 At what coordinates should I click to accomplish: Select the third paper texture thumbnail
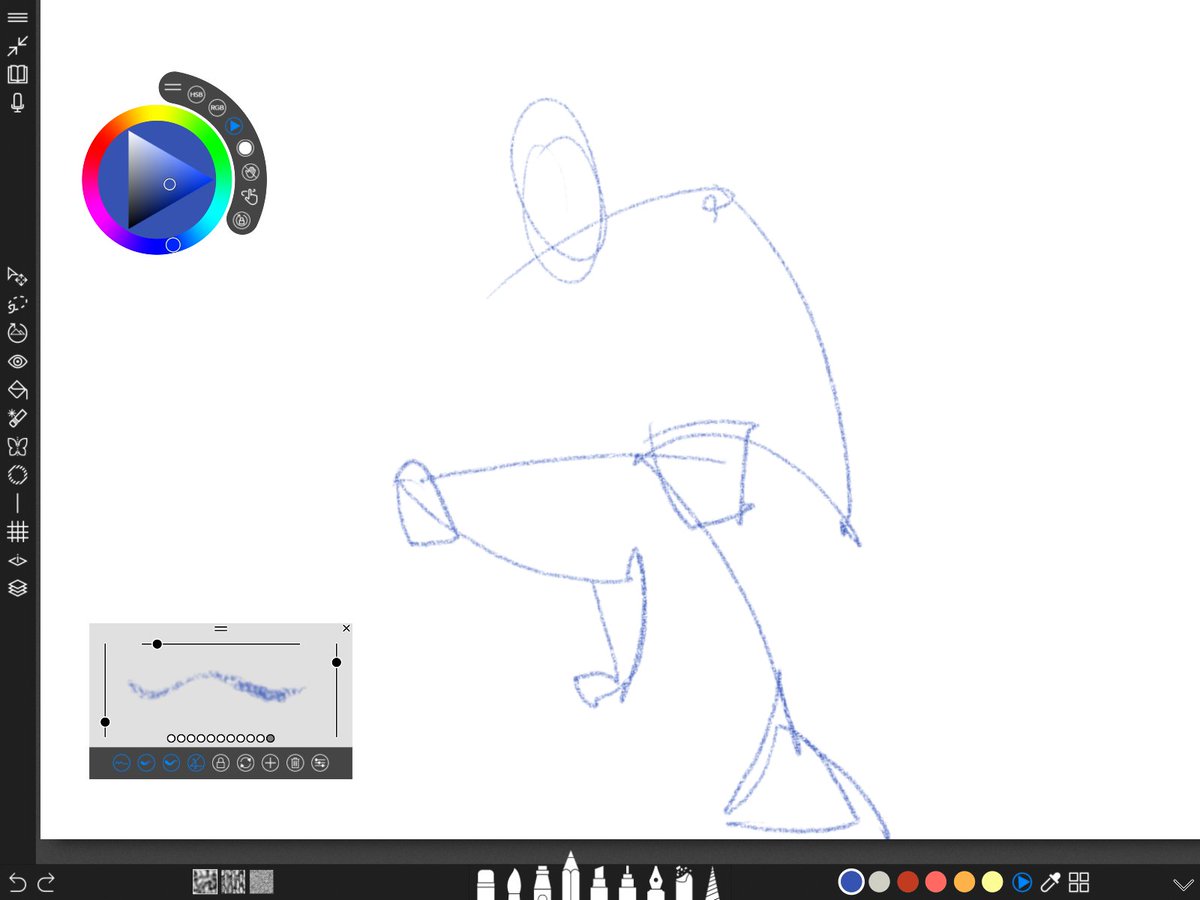[x=261, y=881]
